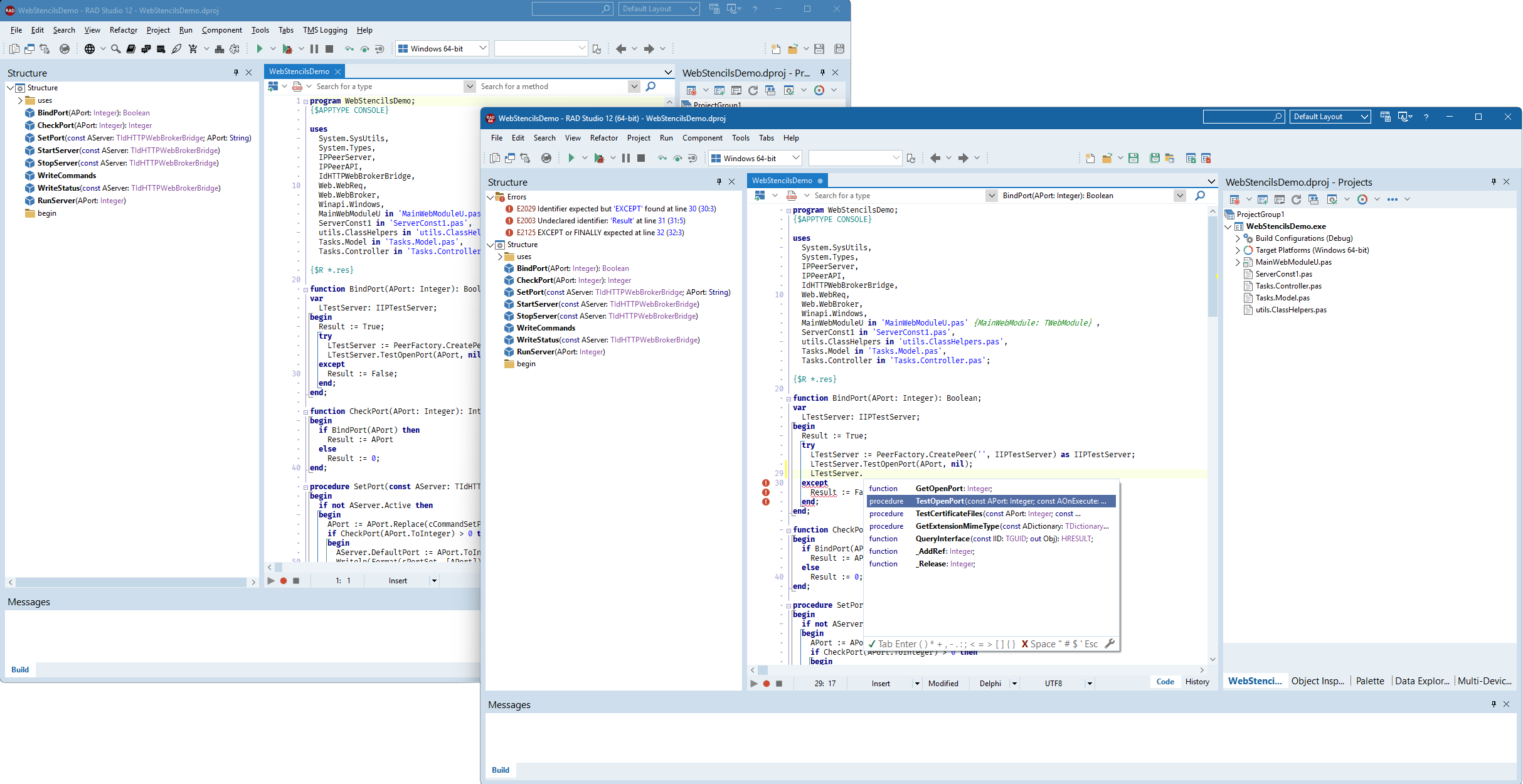This screenshot has height=784, width=1523.
Task: Switch to the History tab
Action: coord(1197,682)
